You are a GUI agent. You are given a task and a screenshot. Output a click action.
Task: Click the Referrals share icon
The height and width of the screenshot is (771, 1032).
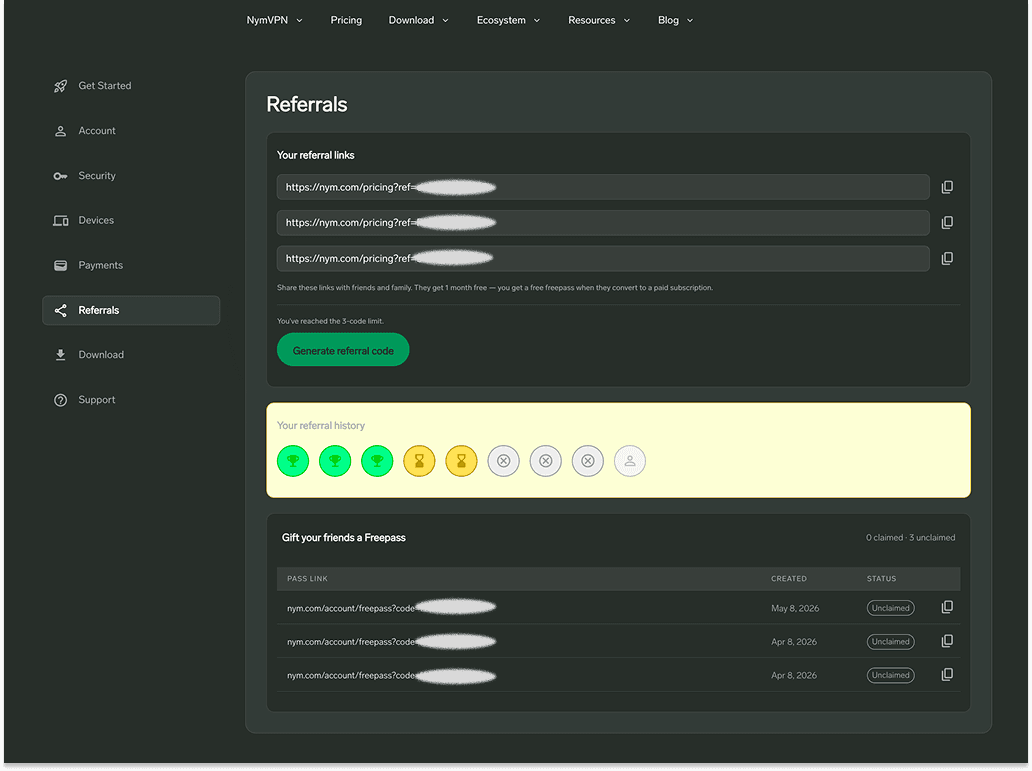point(61,311)
